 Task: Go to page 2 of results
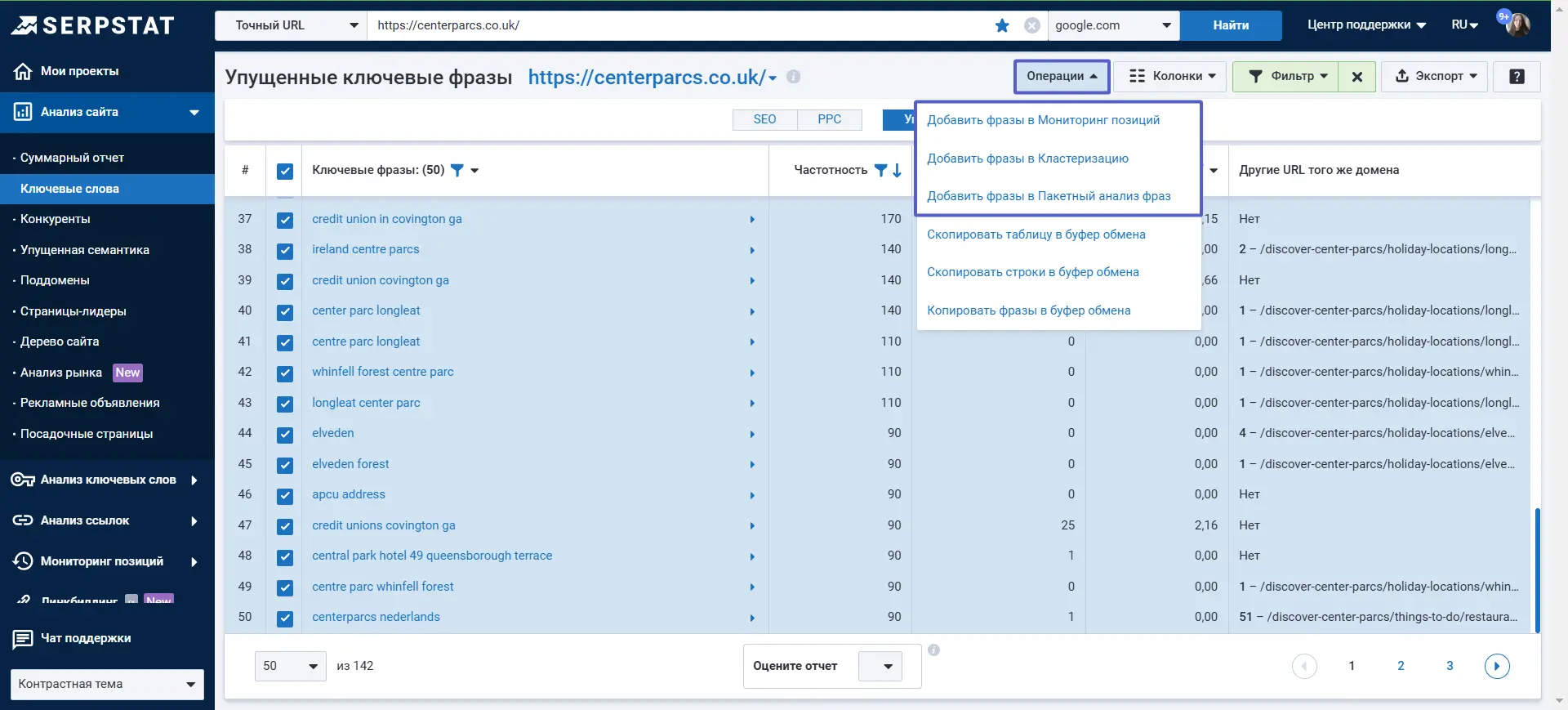[x=1401, y=666]
